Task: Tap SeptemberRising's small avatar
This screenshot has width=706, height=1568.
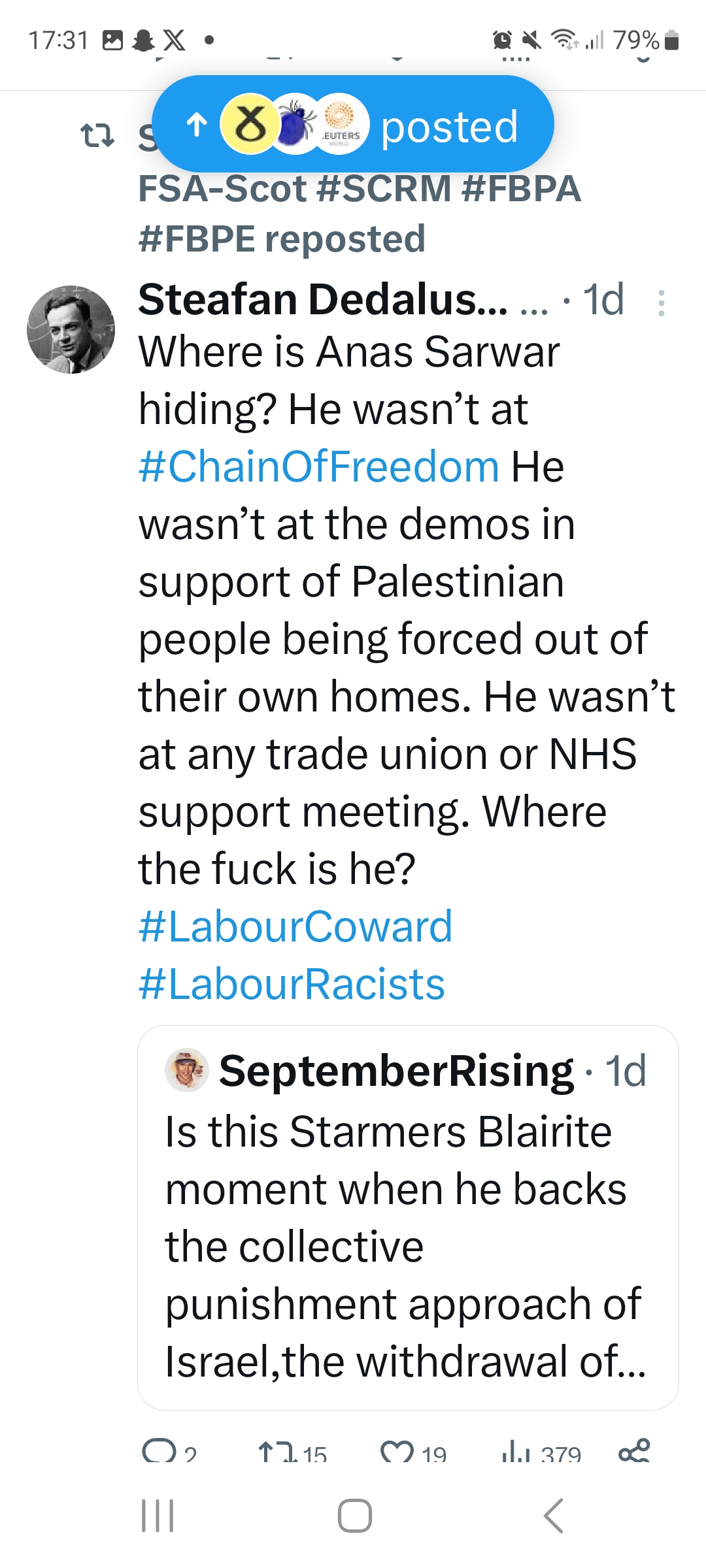Action: tap(186, 1071)
